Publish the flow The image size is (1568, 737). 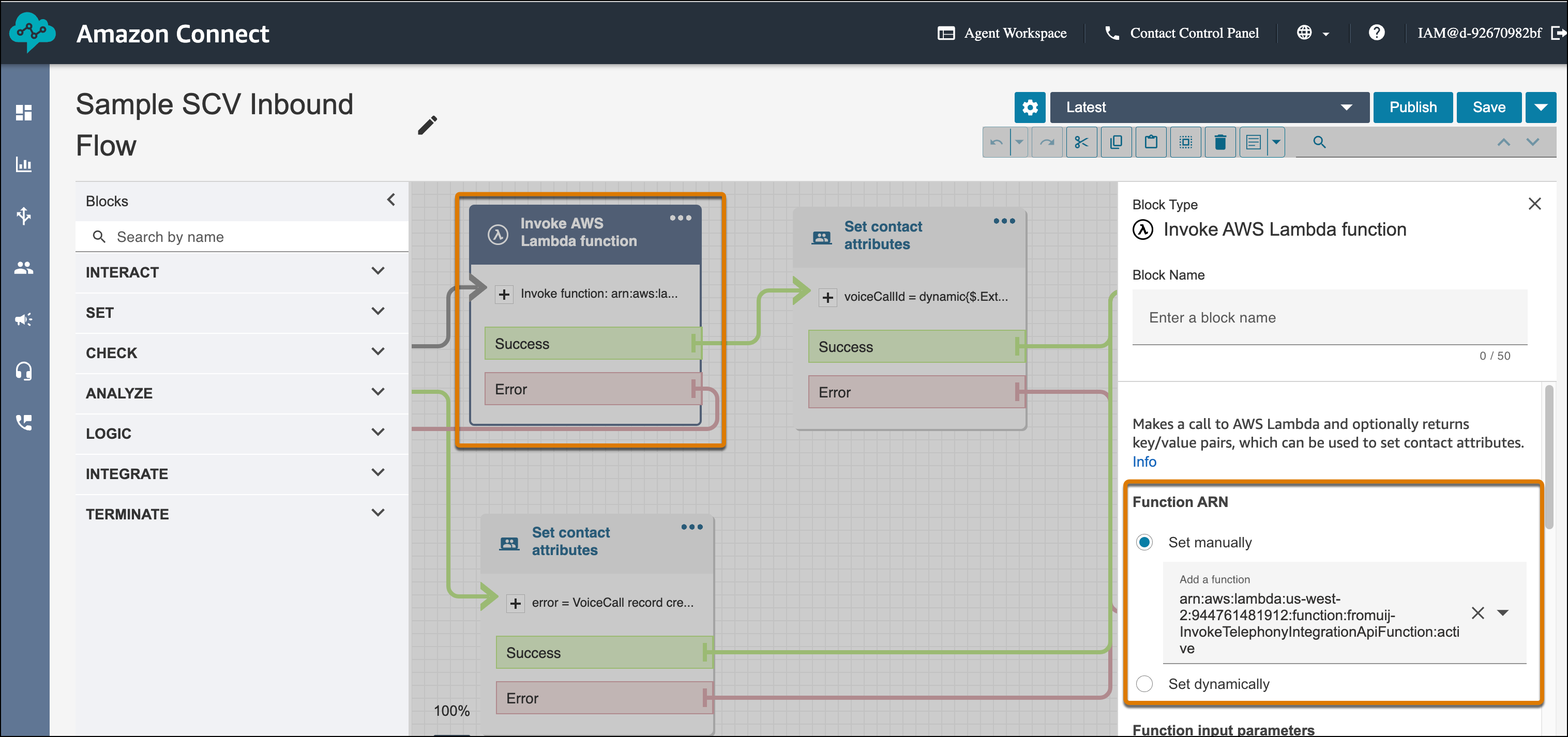tap(1413, 108)
